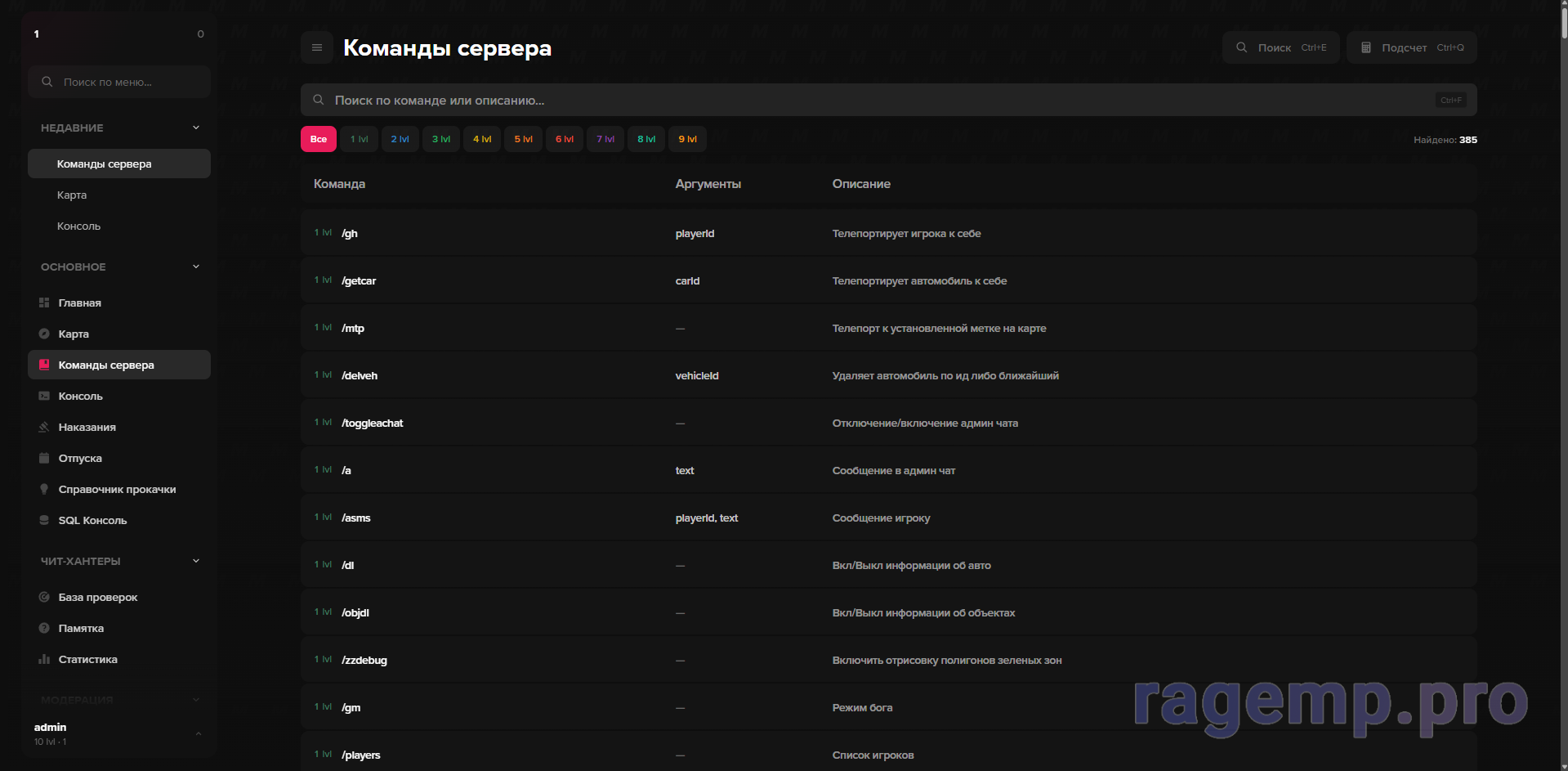This screenshot has width=1568, height=771.
Task: Click the Статистика bar chart icon
Action: click(x=44, y=659)
